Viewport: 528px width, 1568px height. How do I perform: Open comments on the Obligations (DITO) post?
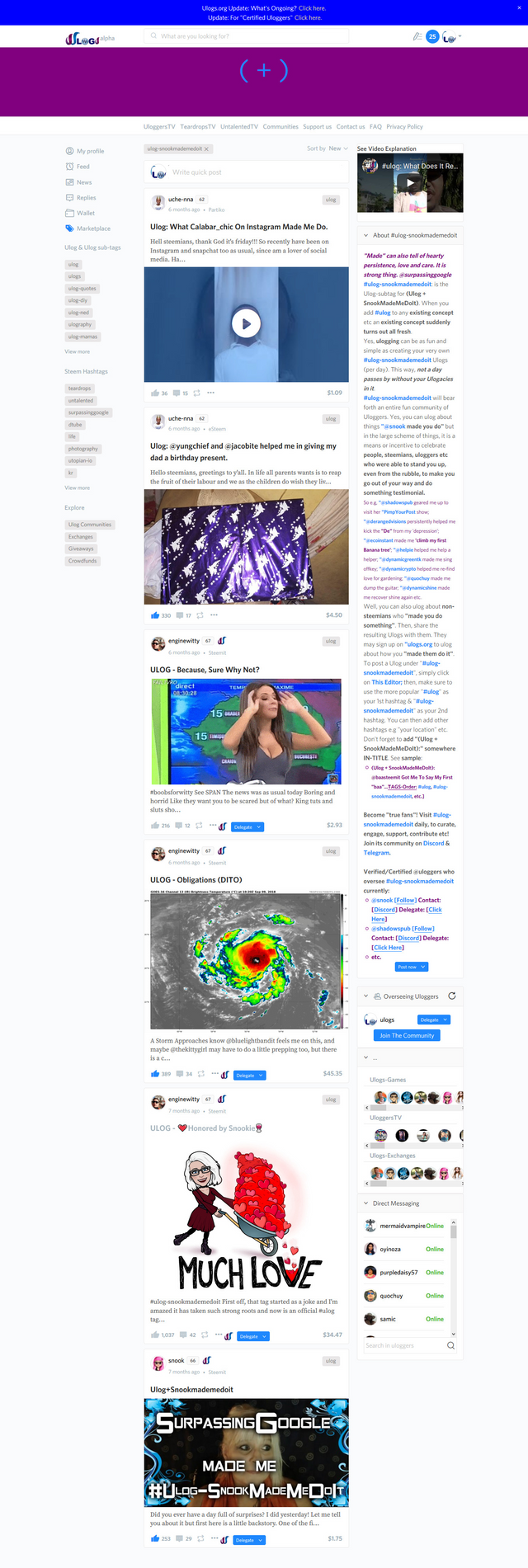[x=179, y=1074]
